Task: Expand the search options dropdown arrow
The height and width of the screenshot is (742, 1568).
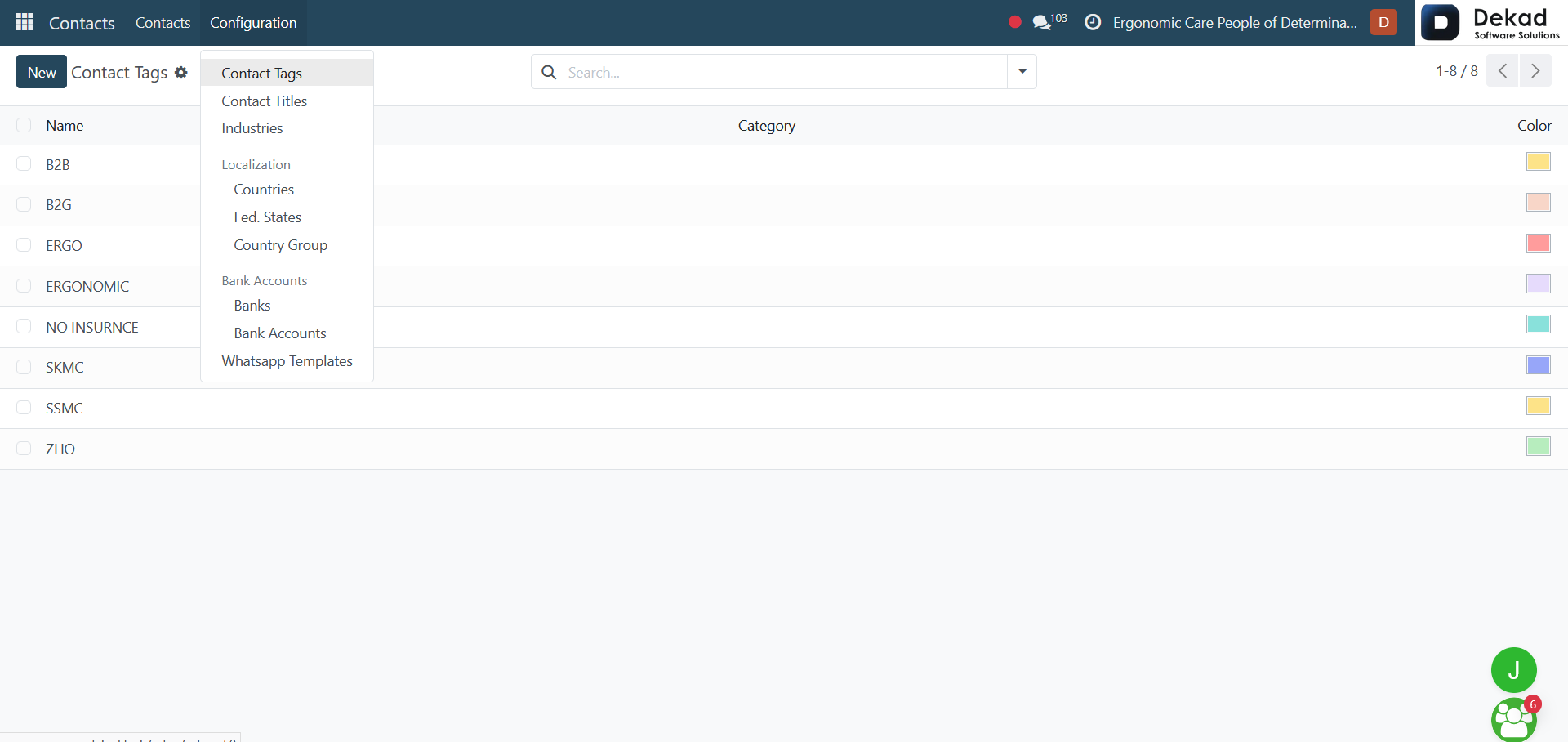Action: coord(1022,72)
